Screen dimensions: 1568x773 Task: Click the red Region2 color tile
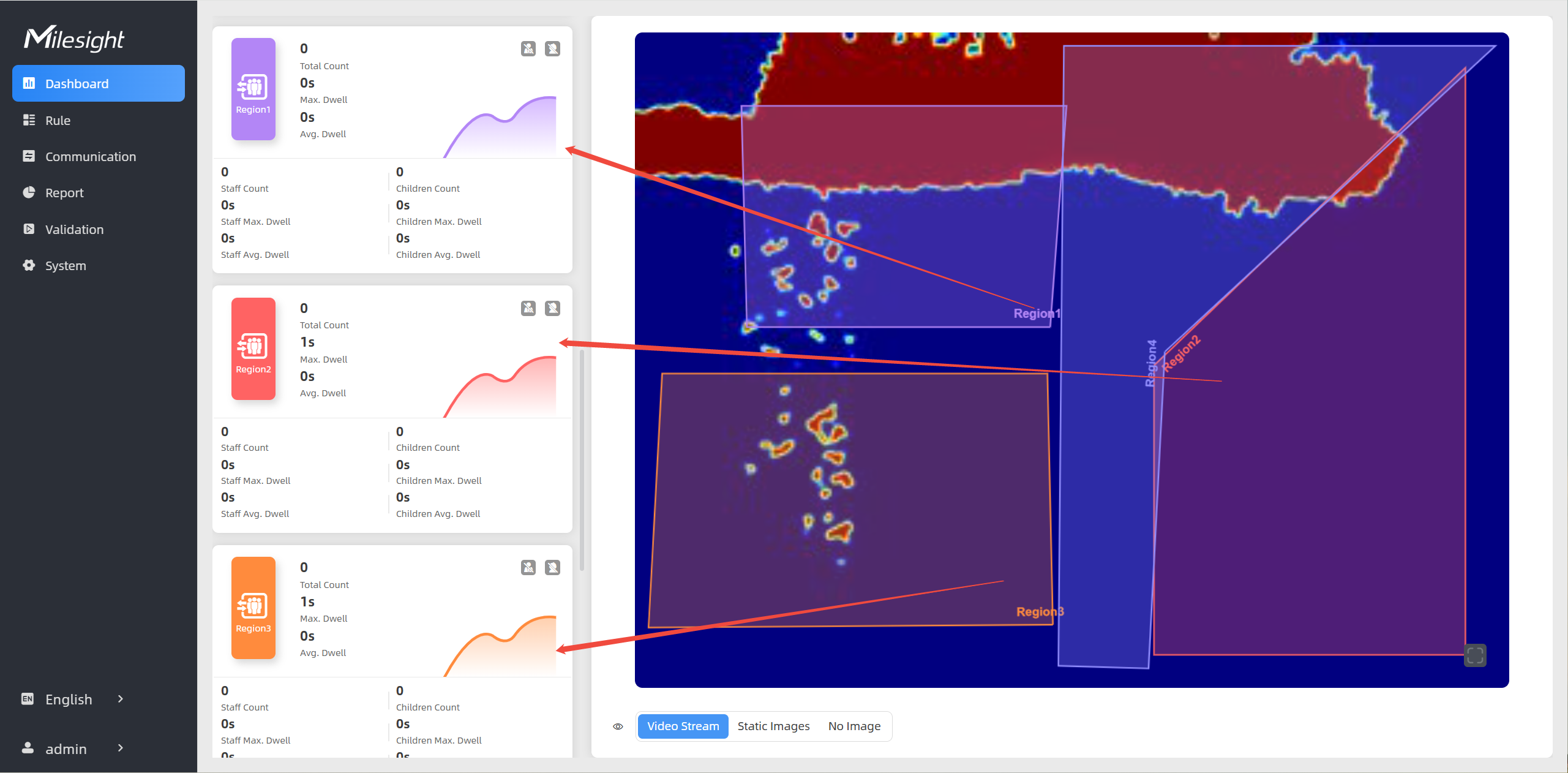[253, 349]
